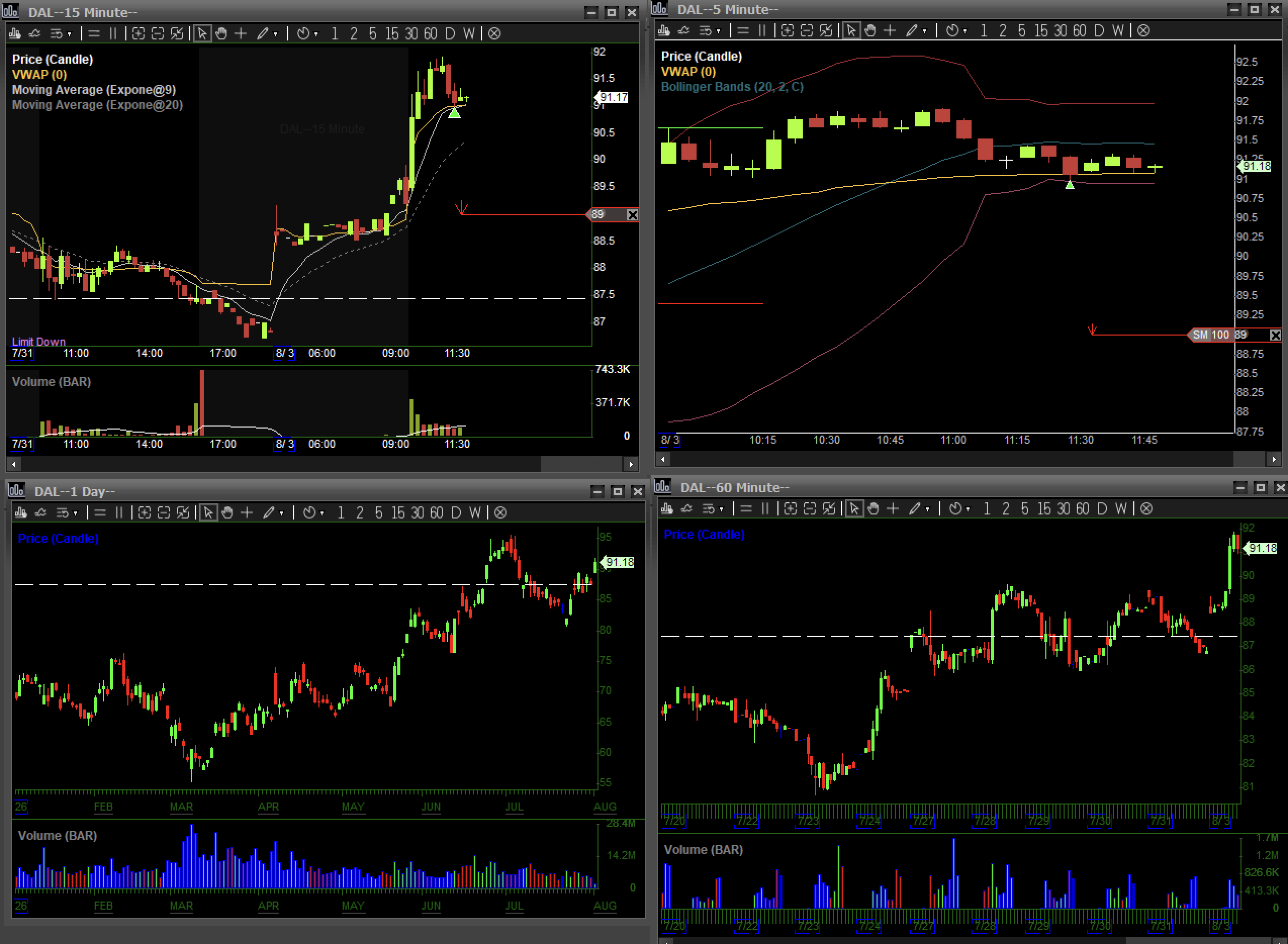Image resolution: width=1288 pixels, height=944 pixels.
Task: Zoom in on the DAL 1 Day chart
Action: click(144, 512)
